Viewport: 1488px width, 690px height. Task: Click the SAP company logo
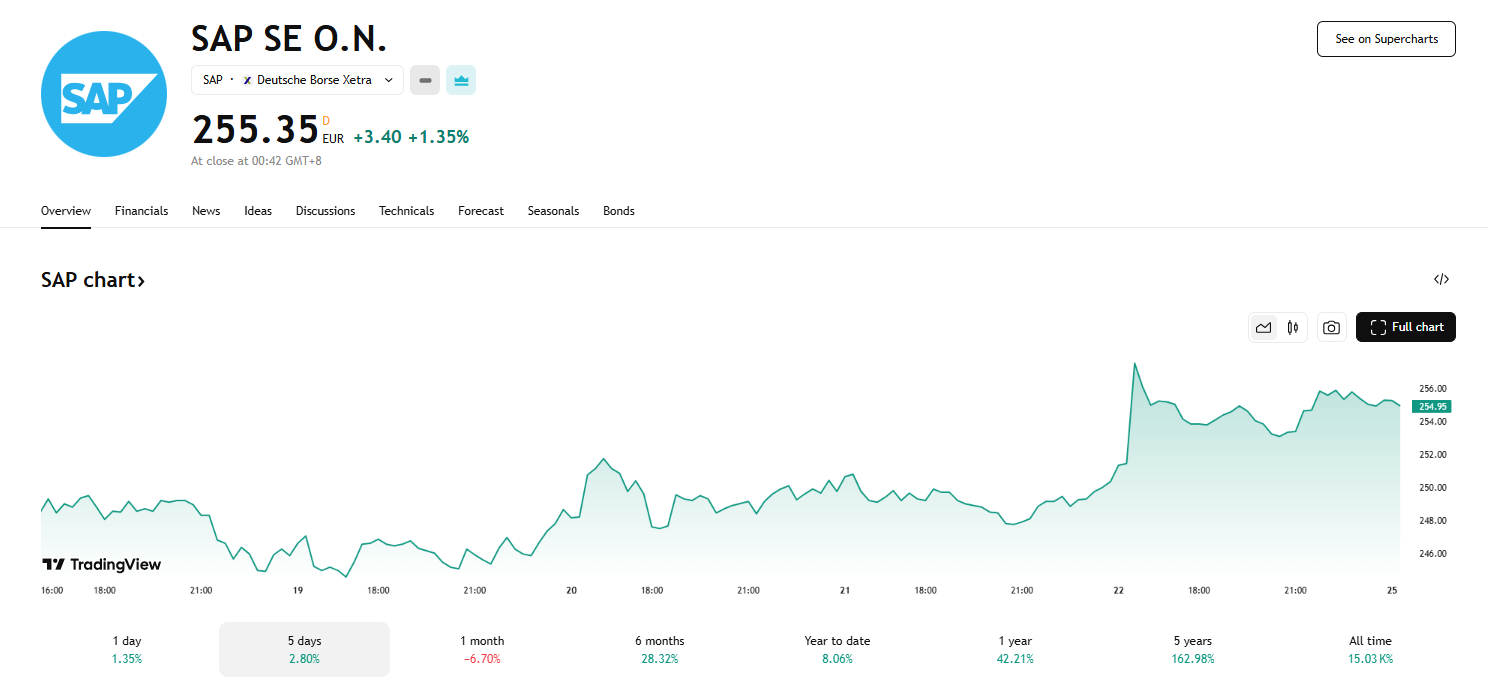pos(103,94)
